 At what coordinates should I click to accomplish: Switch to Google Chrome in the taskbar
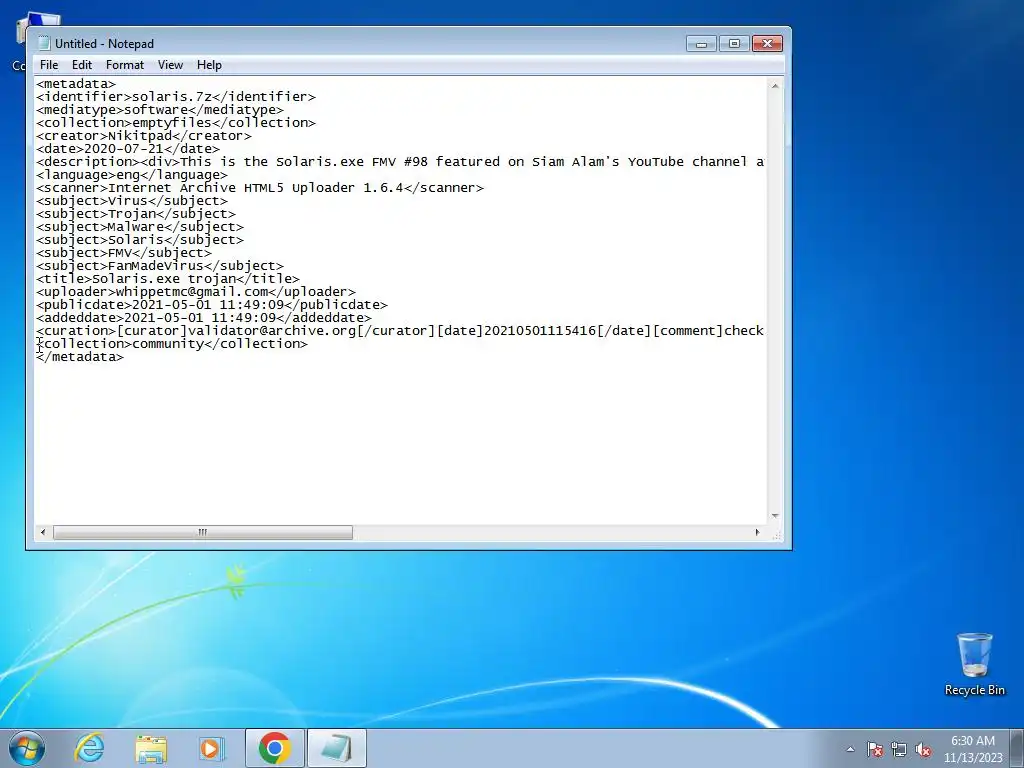pos(274,748)
